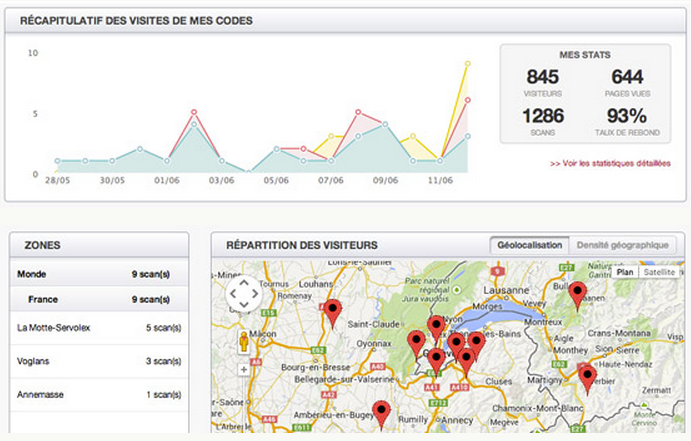This screenshot has width=691, height=441.
Task: Select the Voglans zone entry
Action: click(98, 360)
